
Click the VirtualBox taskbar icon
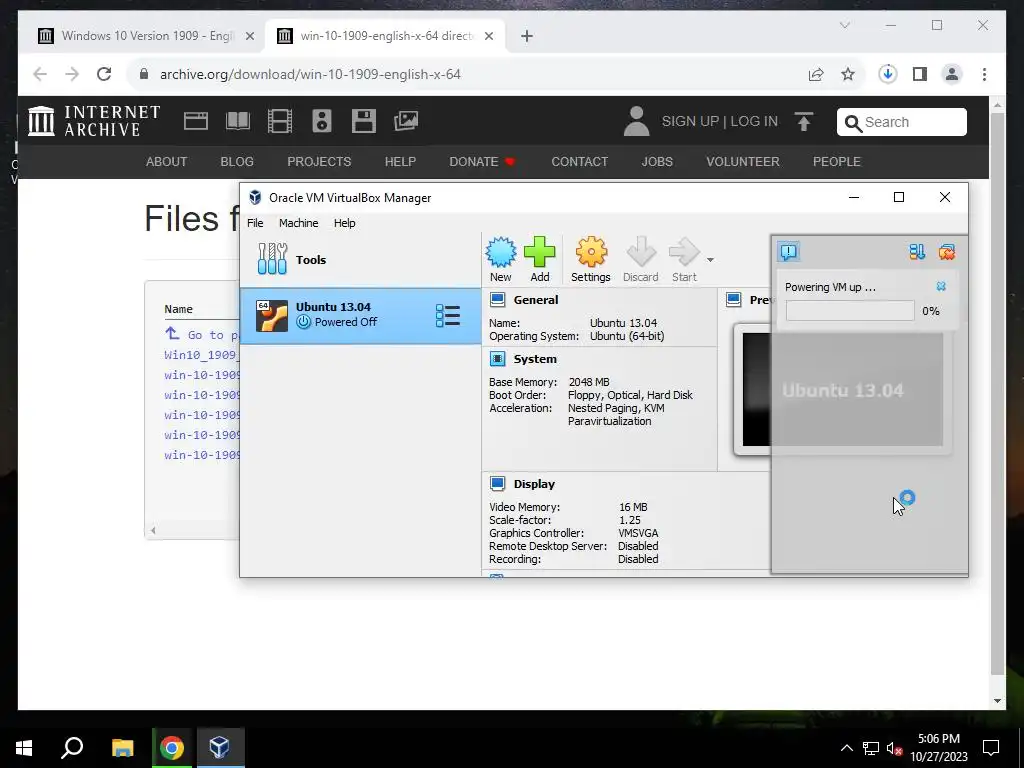[220, 747]
